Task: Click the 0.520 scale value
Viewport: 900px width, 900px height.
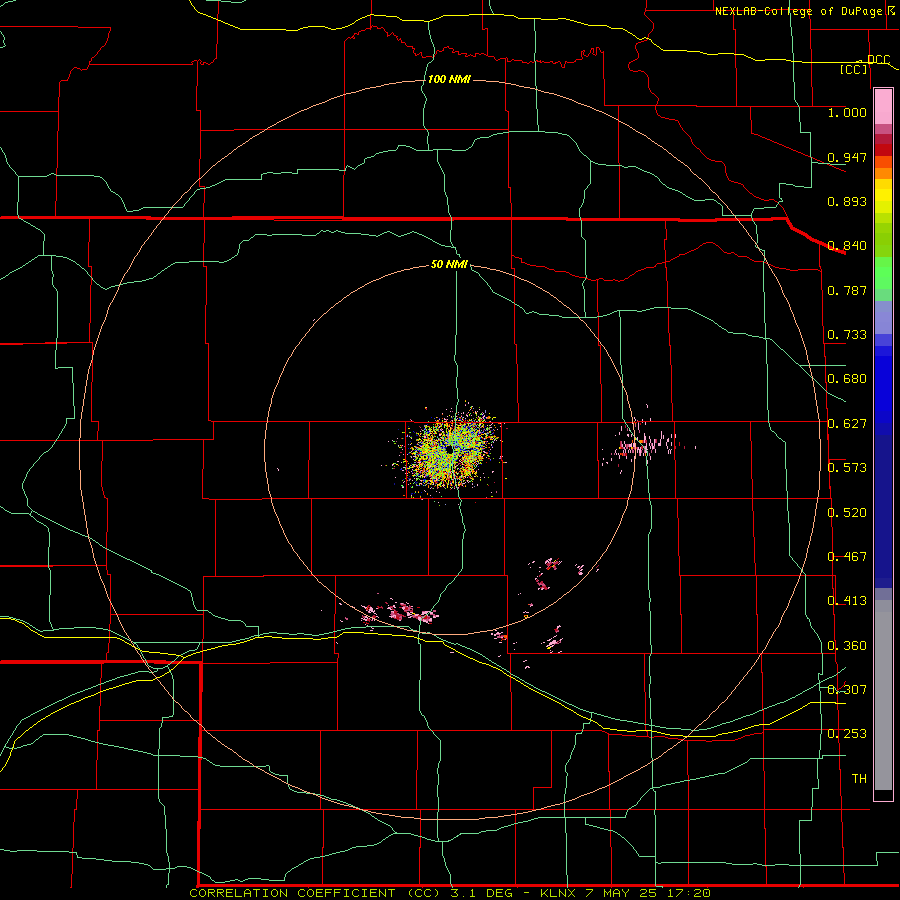Action: pyautogui.click(x=847, y=512)
